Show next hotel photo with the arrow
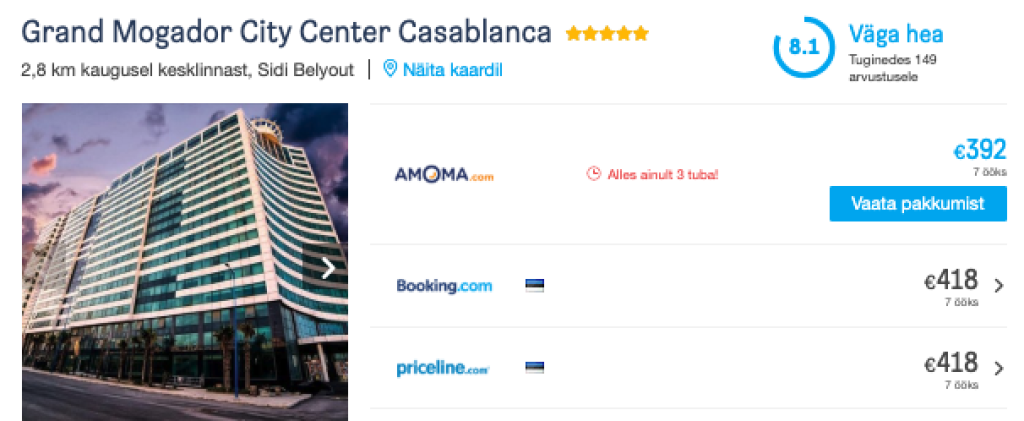This screenshot has height=421, width=1024. [327, 268]
